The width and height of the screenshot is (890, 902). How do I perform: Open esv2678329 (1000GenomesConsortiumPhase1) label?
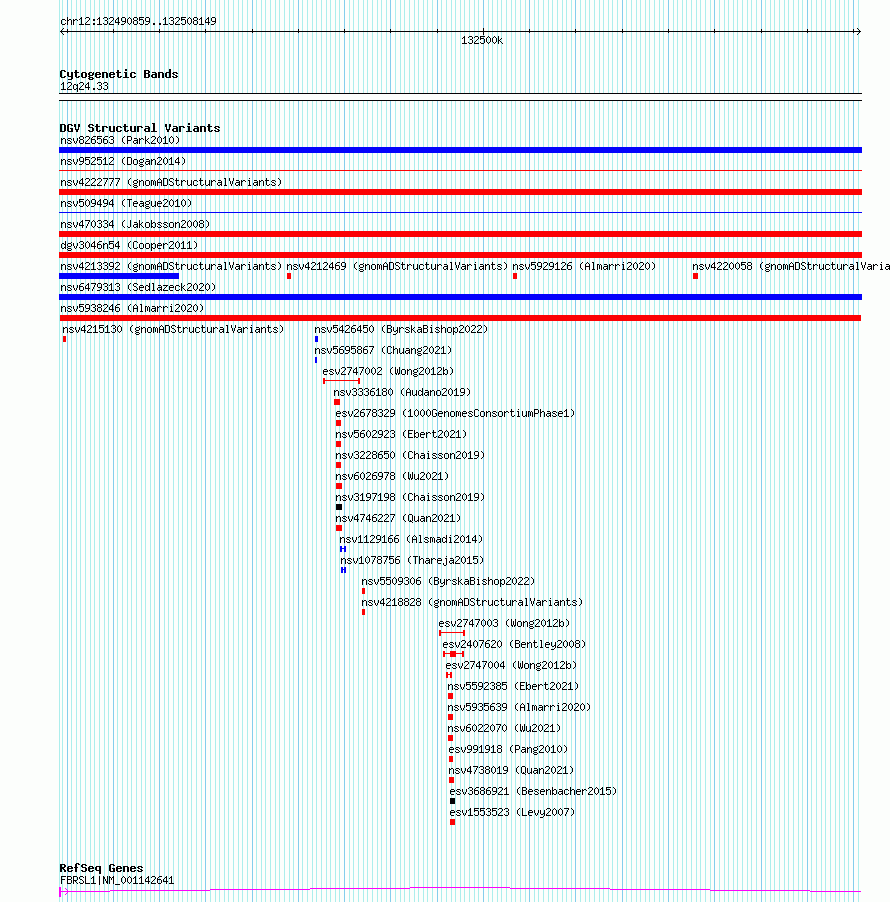point(455,413)
